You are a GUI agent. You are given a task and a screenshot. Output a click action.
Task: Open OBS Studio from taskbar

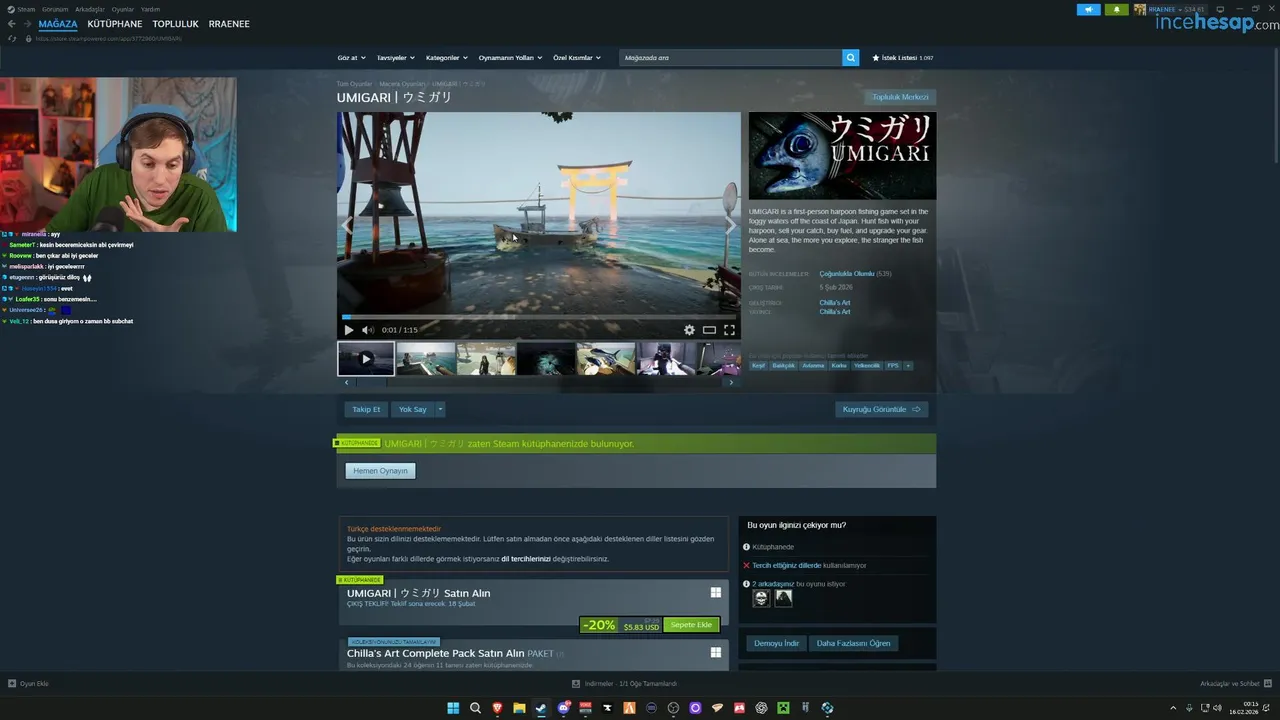673,708
